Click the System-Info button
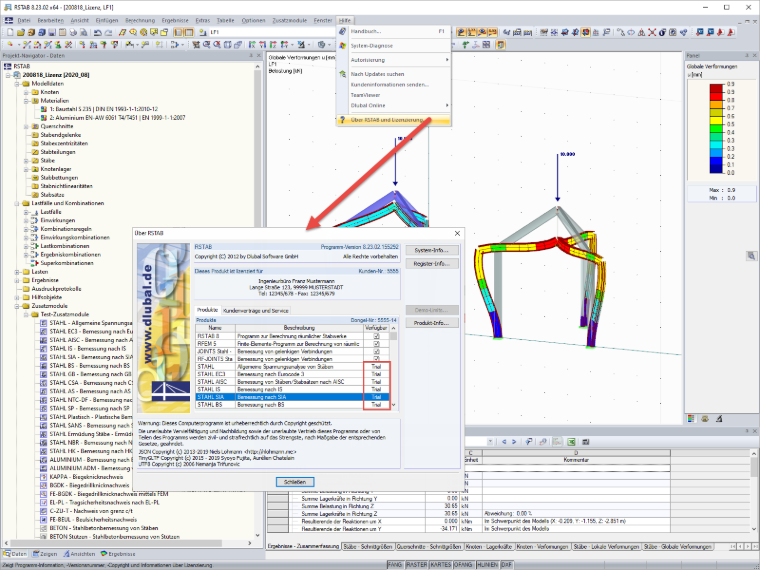The width and height of the screenshot is (760, 570). click(431, 251)
